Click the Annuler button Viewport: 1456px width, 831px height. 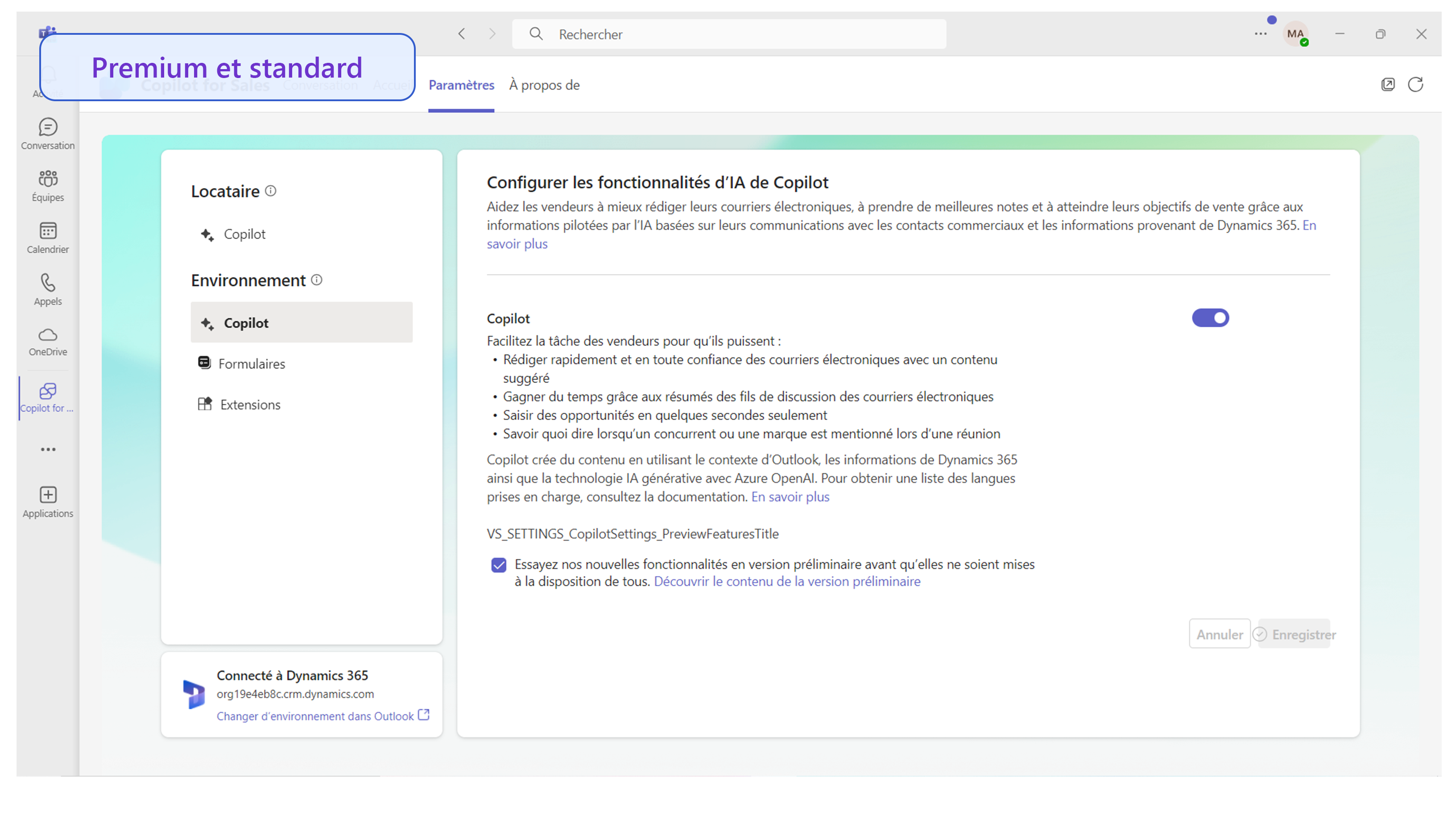[1219, 634]
